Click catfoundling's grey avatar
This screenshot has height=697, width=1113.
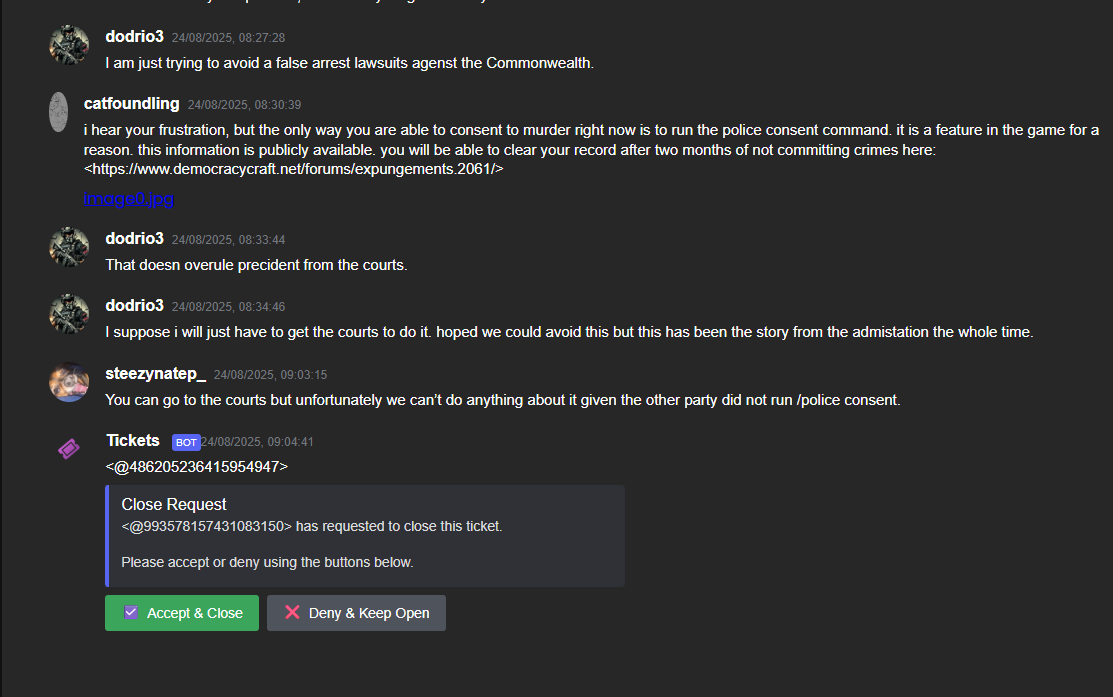(x=58, y=112)
